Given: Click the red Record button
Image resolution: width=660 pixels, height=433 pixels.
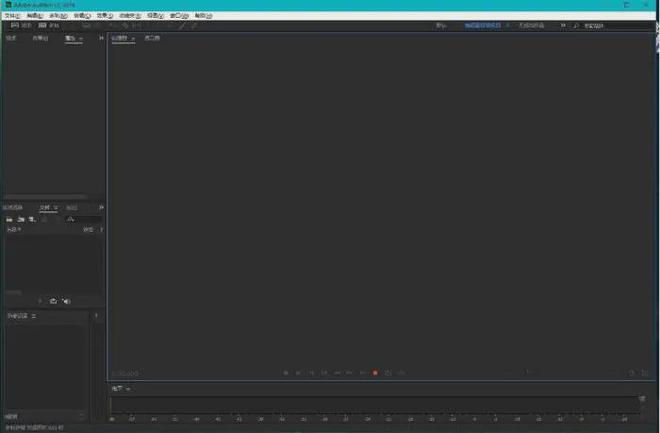Looking at the screenshot, I should pyautogui.click(x=375, y=373).
